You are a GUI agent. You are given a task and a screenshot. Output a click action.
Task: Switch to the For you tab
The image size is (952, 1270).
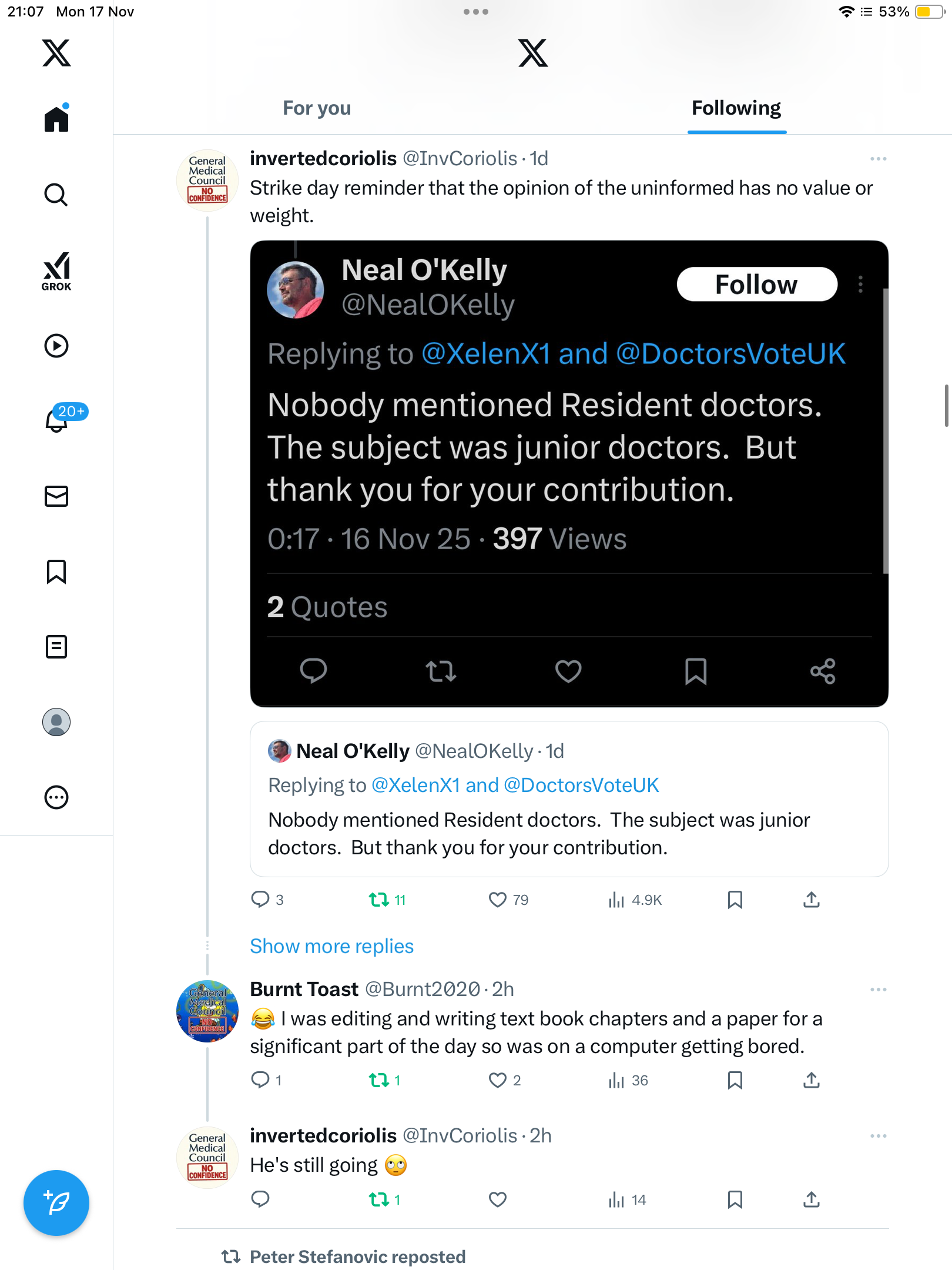click(x=317, y=108)
